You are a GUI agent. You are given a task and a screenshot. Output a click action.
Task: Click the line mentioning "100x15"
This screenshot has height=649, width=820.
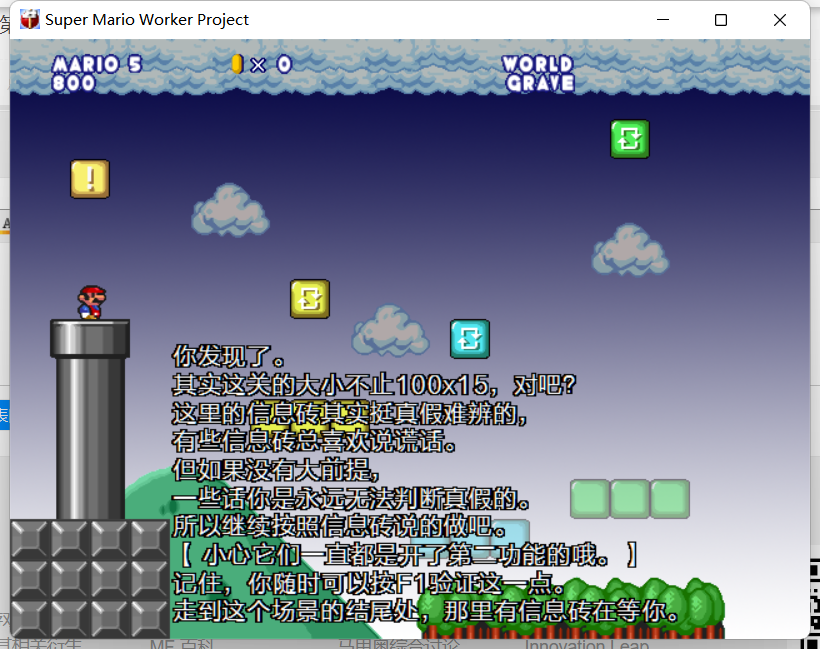click(x=374, y=385)
